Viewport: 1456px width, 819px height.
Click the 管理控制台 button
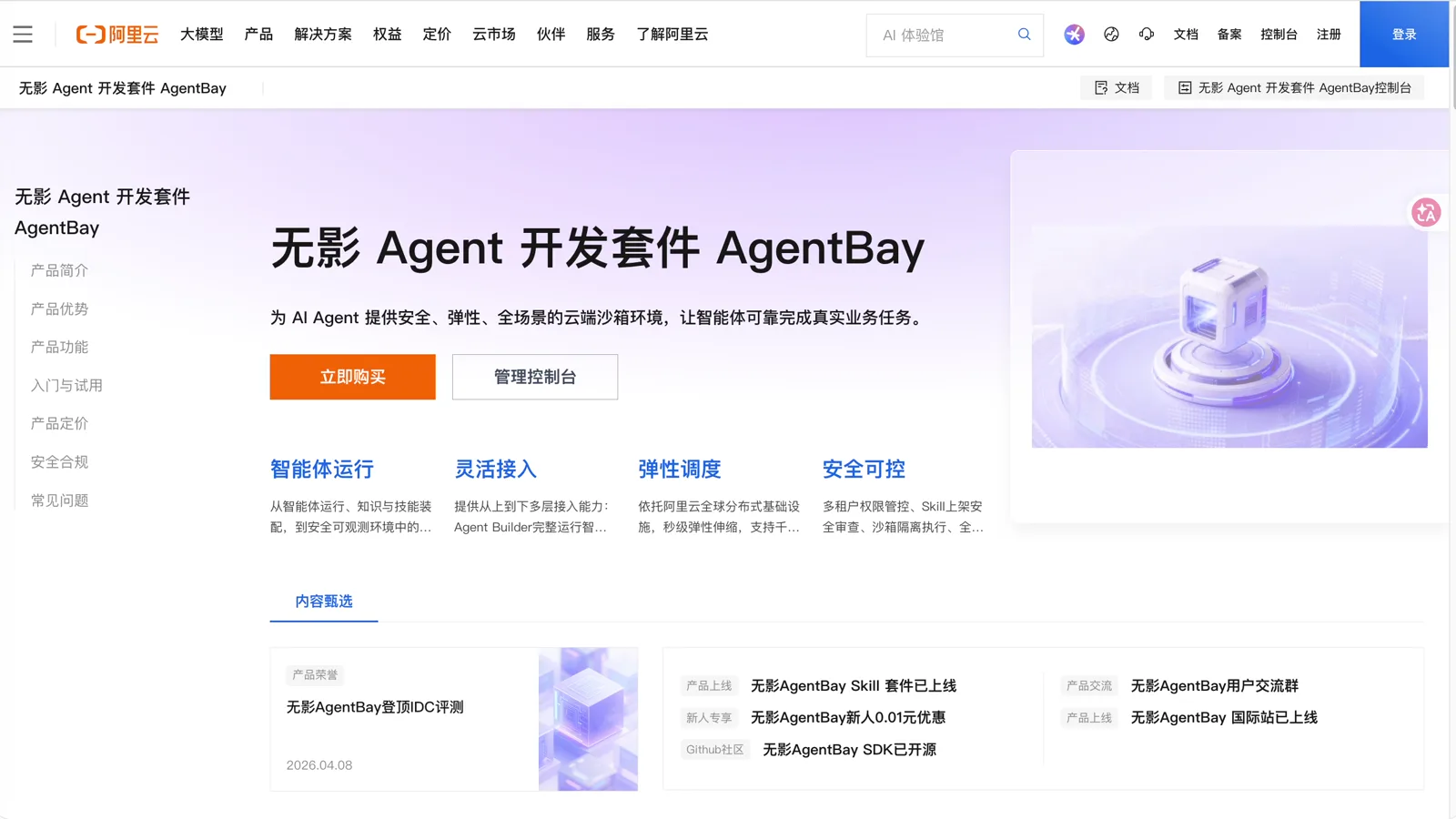tap(535, 377)
